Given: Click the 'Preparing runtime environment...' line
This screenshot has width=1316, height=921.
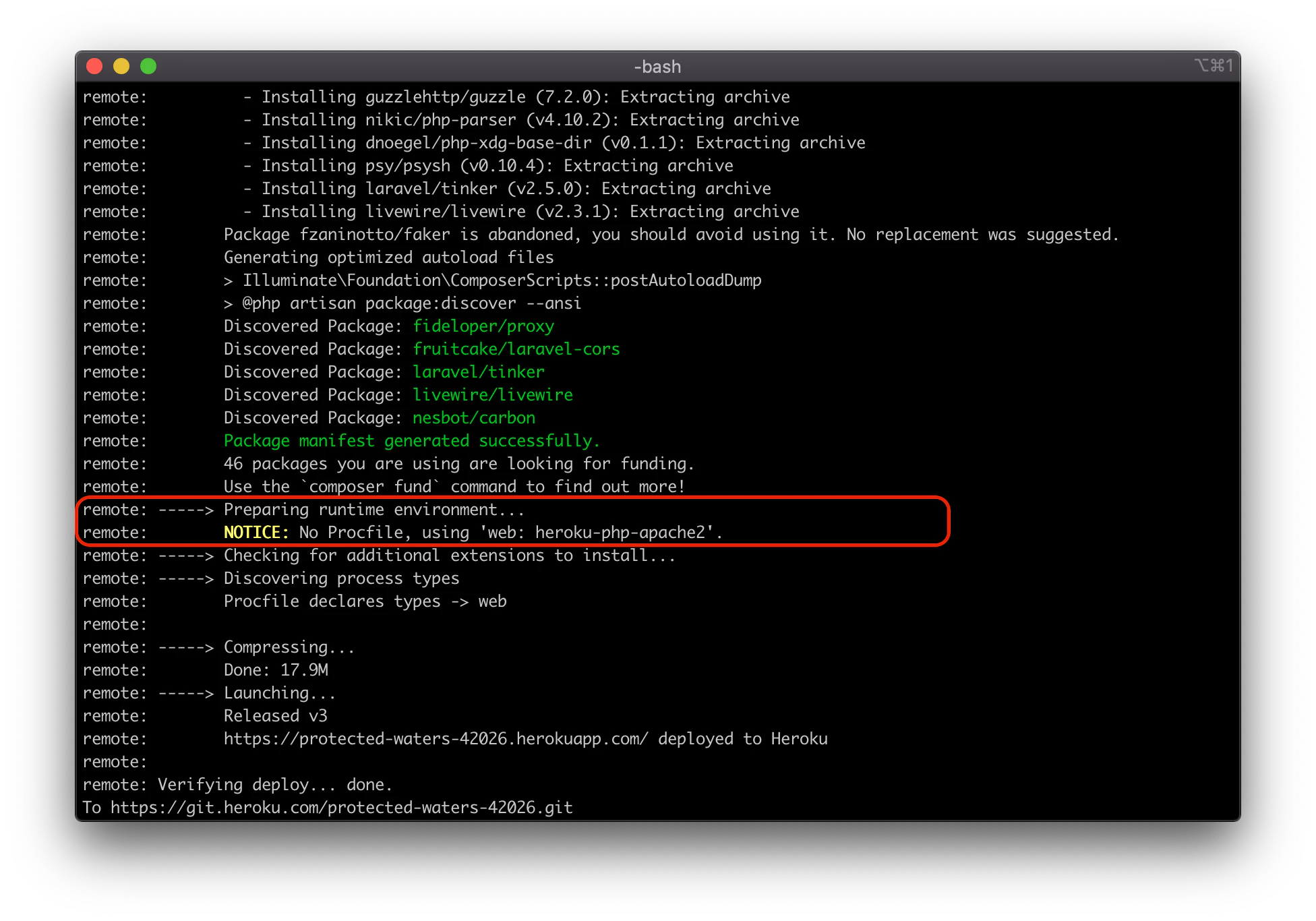Looking at the screenshot, I should click(373, 510).
